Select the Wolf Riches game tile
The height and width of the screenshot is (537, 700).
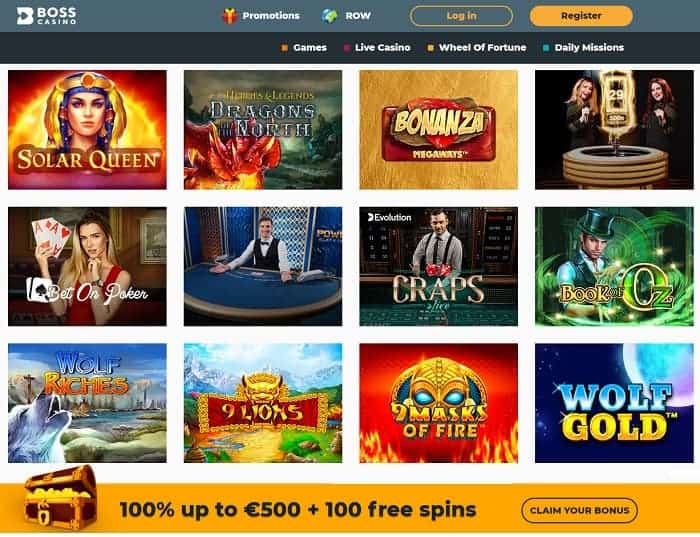click(87, 403)
